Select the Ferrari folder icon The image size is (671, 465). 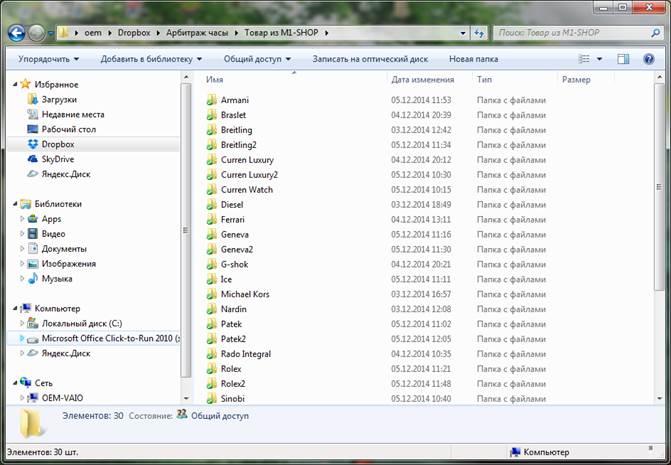211,219
